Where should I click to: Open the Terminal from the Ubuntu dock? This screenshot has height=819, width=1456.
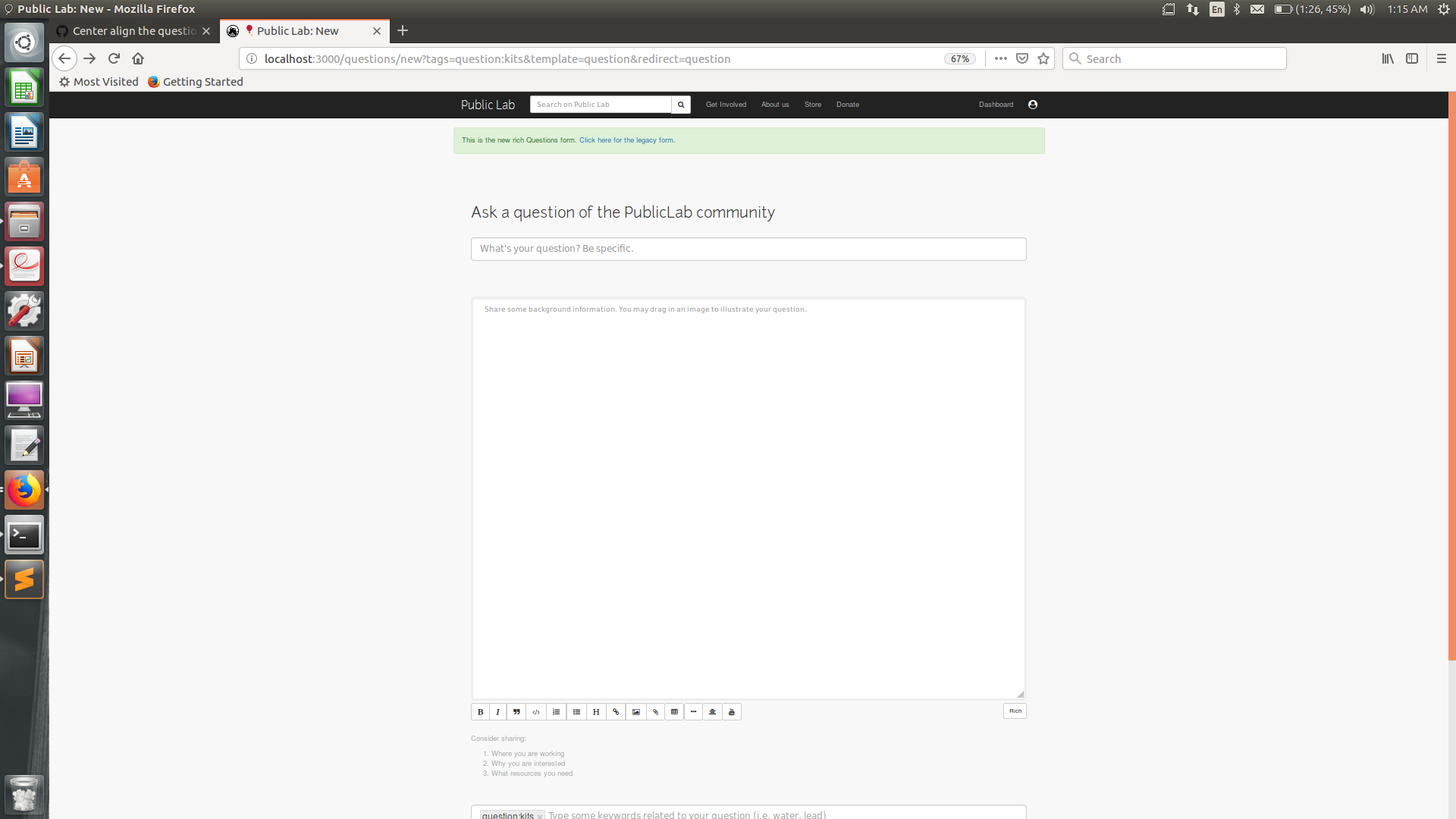[24, 536]
